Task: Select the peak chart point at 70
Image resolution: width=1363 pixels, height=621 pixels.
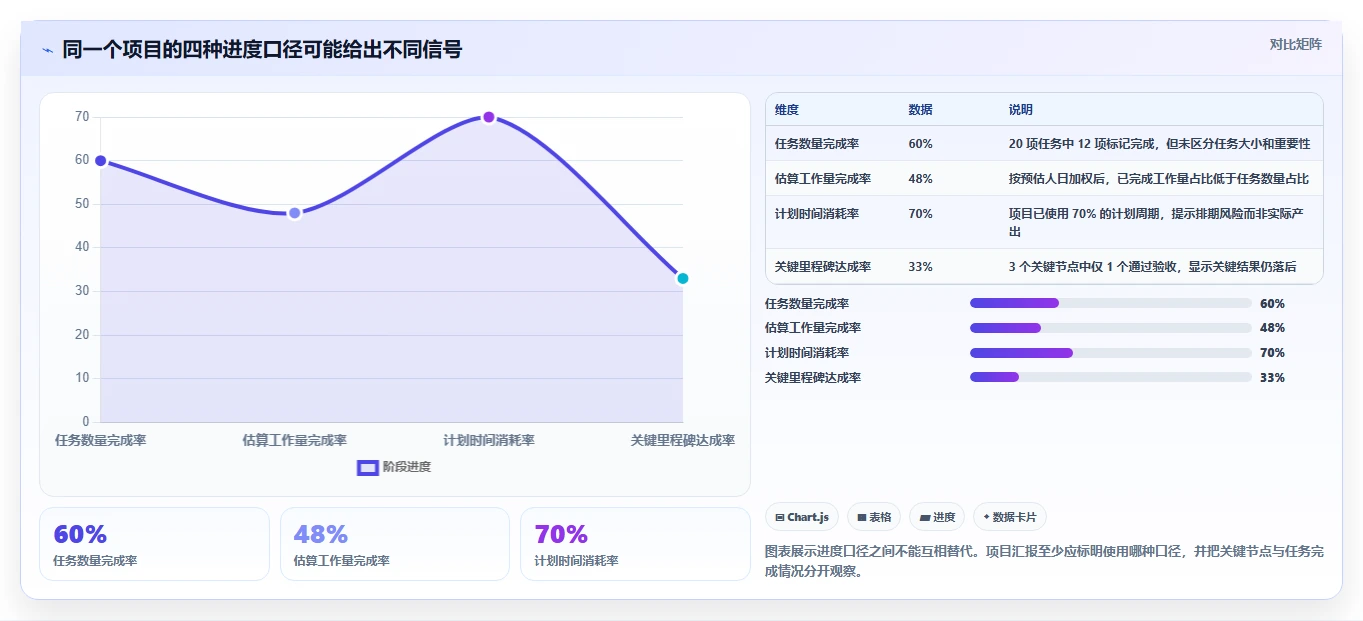Action: point(489,117)
